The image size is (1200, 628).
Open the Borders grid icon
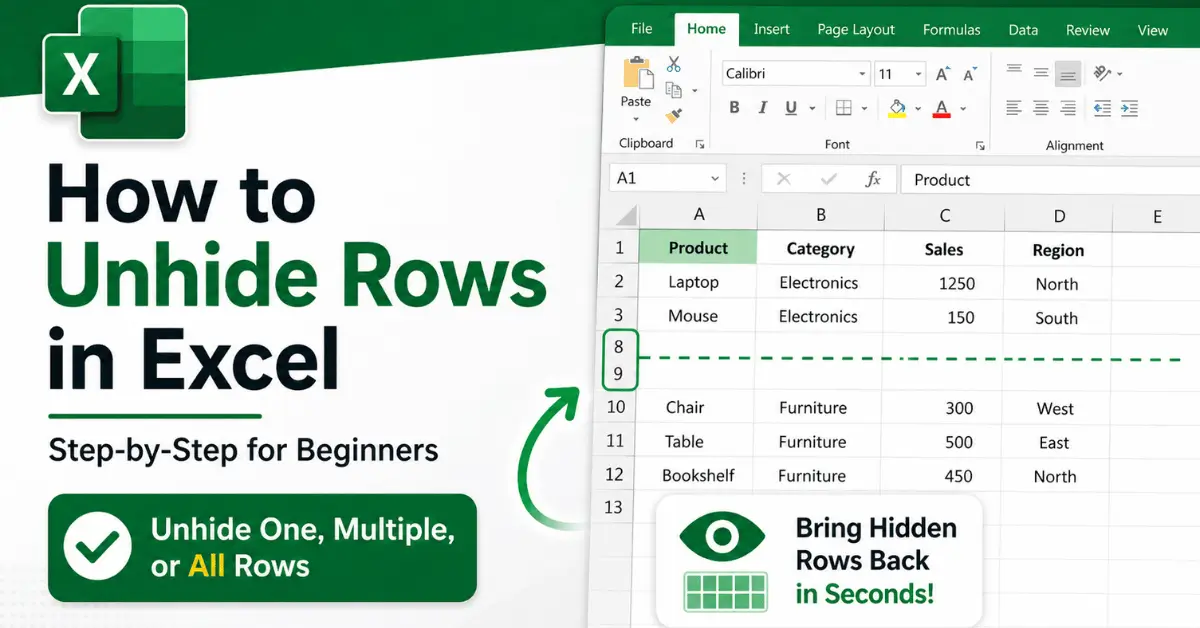pos(844,108)
